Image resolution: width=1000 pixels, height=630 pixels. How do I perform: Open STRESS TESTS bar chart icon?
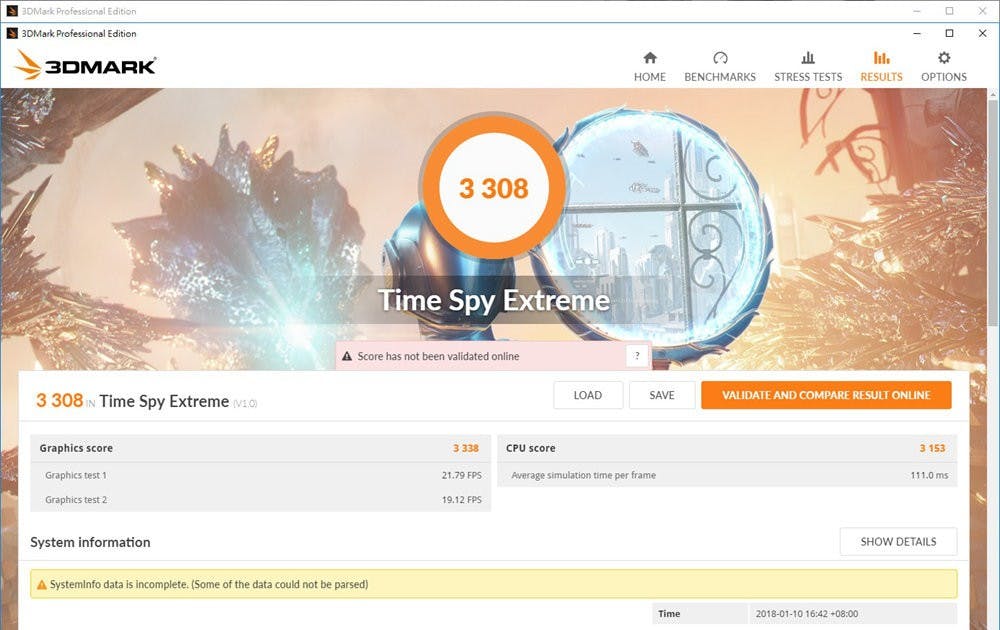click(x=808, y=58)
